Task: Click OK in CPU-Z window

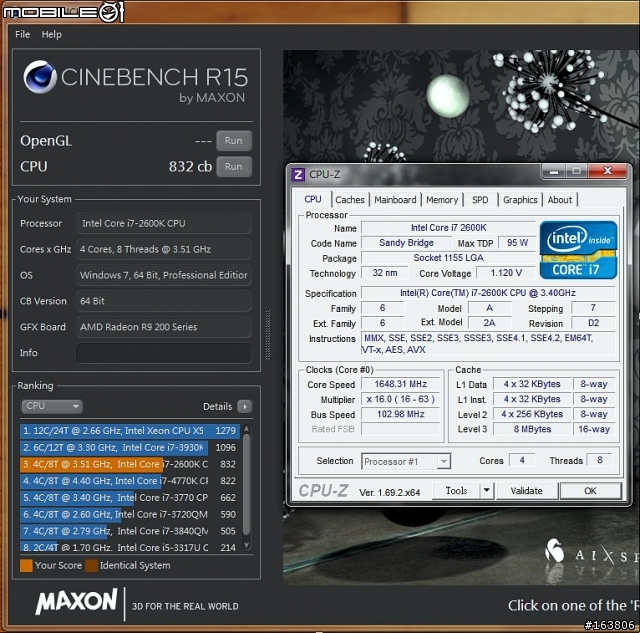Action: tap(590, 491)
